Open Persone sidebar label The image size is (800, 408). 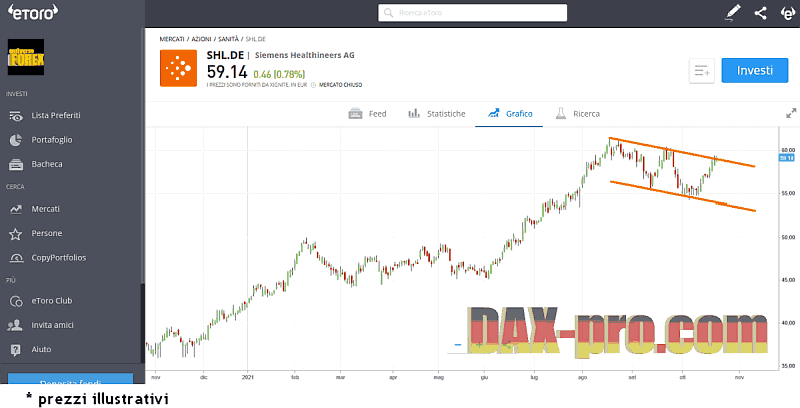click(x=46, y=234)
